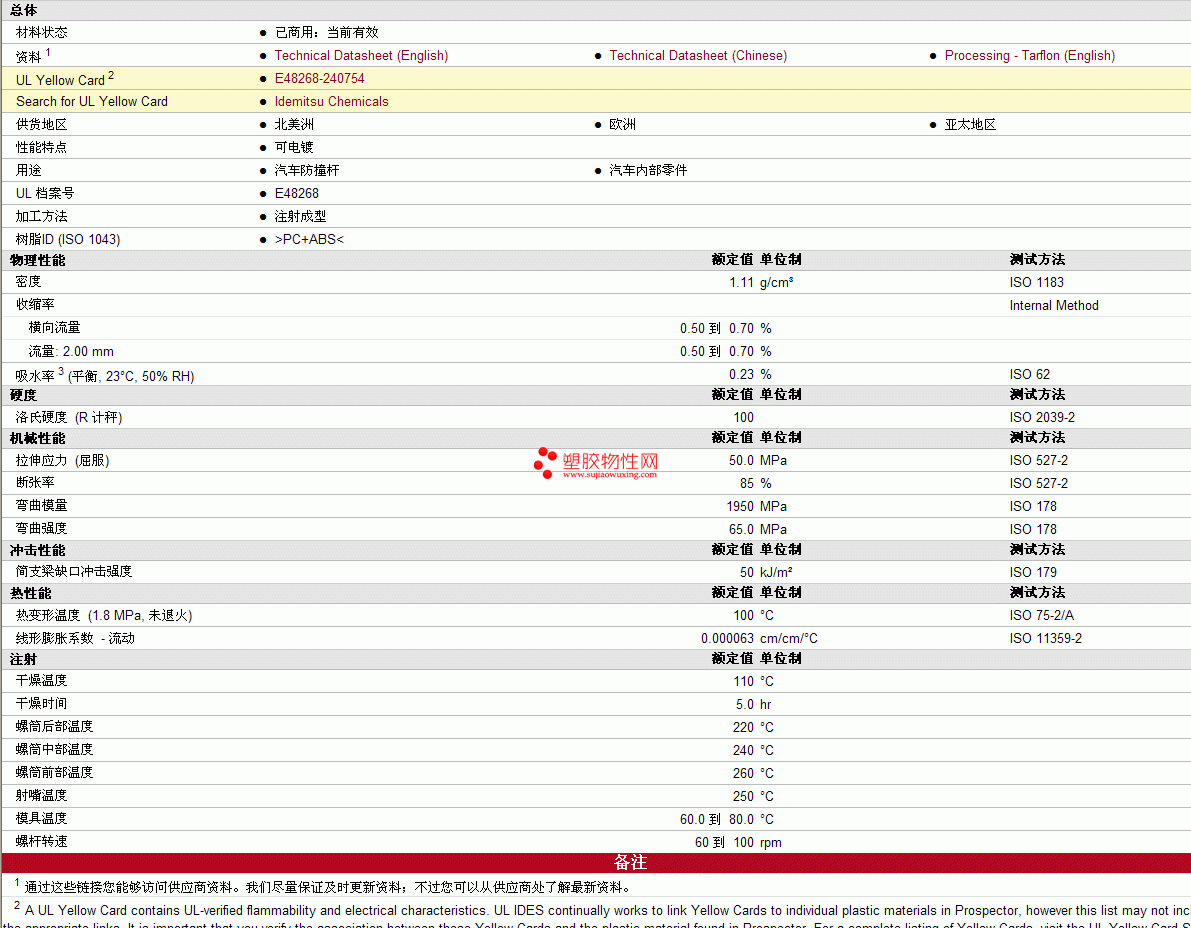
Task: Click the 简支梁缺口冲击强度 row label
Action: [x=74, y=571]
